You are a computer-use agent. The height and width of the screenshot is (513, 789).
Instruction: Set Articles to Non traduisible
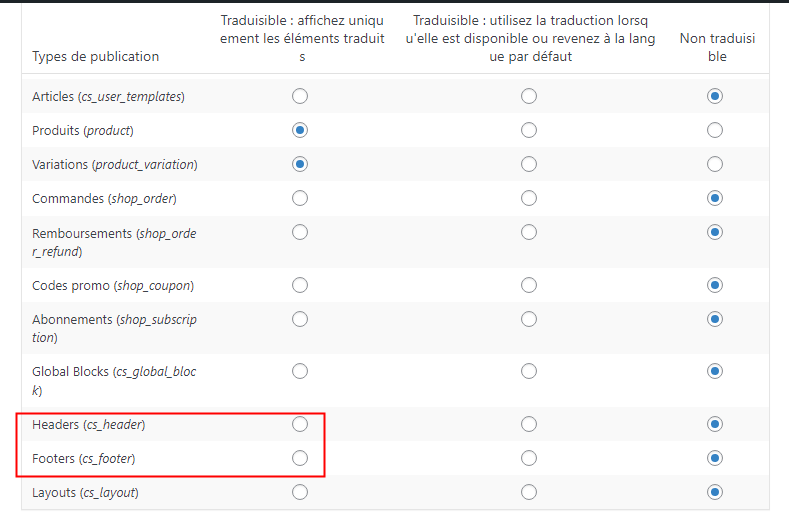point(715,96)
